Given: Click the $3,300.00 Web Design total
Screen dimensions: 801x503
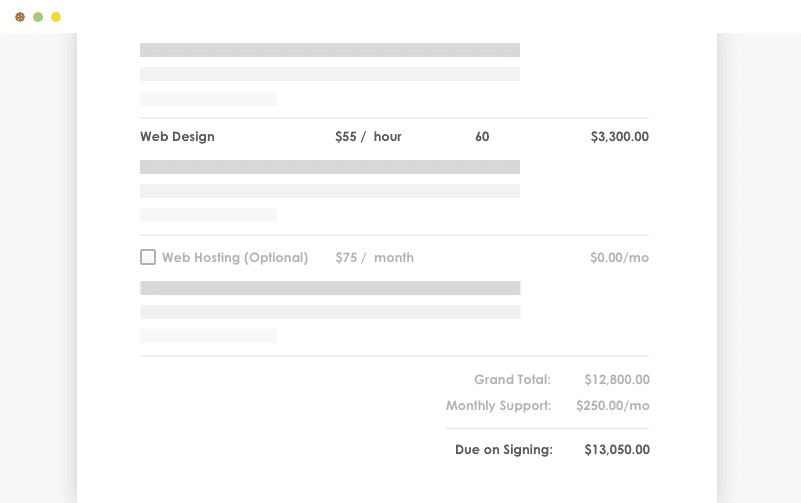Looking at the screenshot, I should [x=619, y=136].
